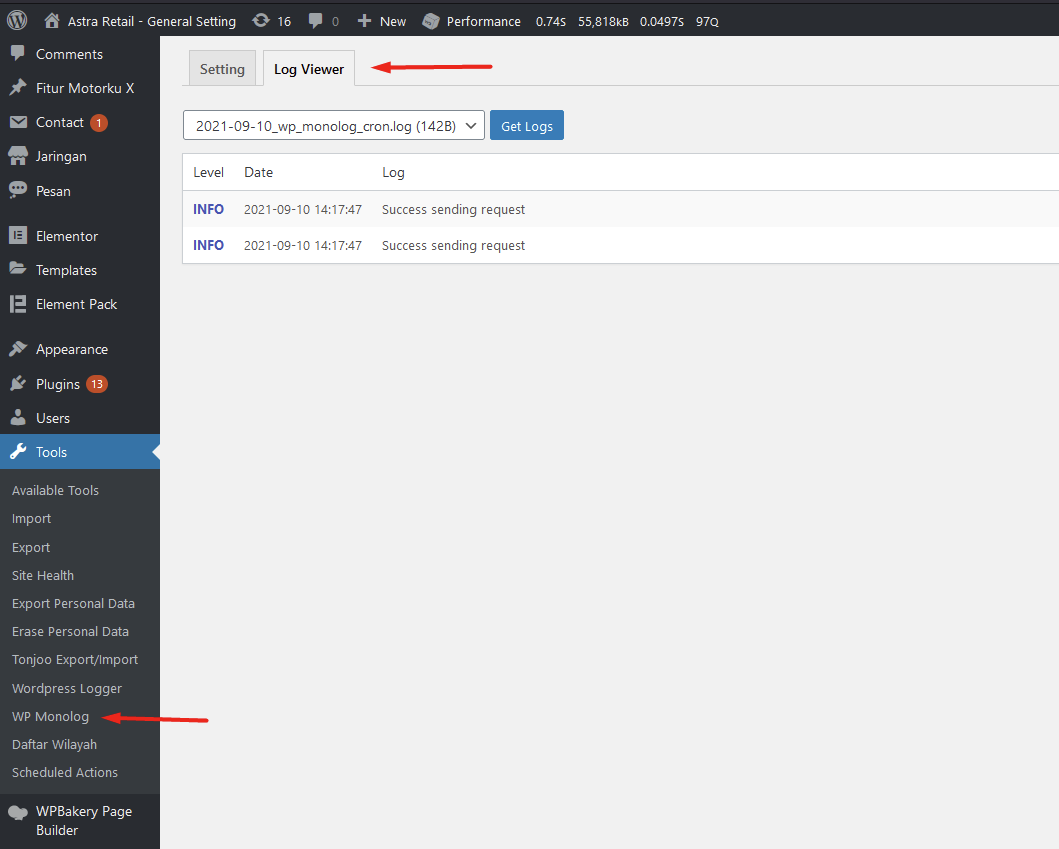Click the Get Logs button
This screenshot has height=849, width=1059.
tap(527, 126)
